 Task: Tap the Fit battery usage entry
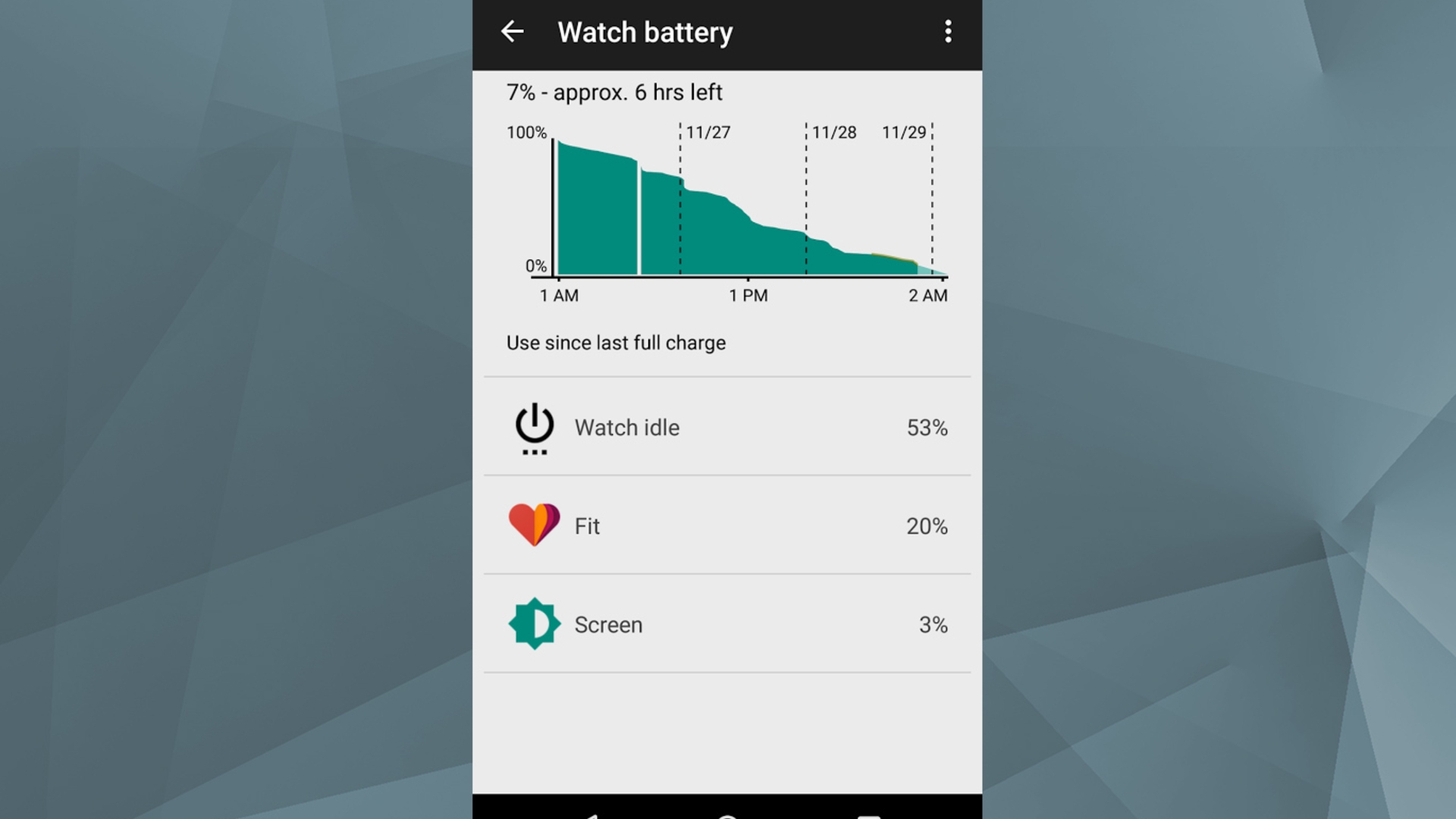coord(728,526)
